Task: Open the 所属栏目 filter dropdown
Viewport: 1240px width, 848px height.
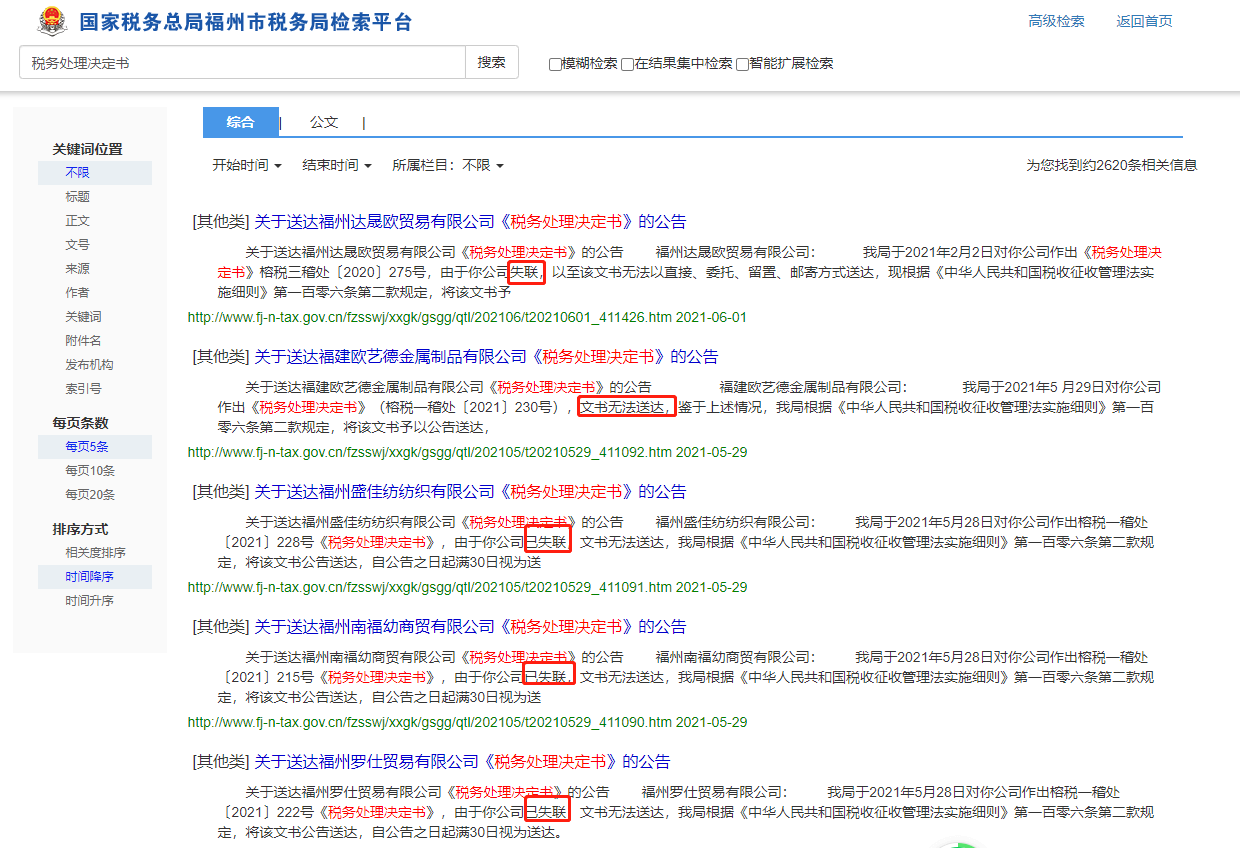Action: coord(447,165)
